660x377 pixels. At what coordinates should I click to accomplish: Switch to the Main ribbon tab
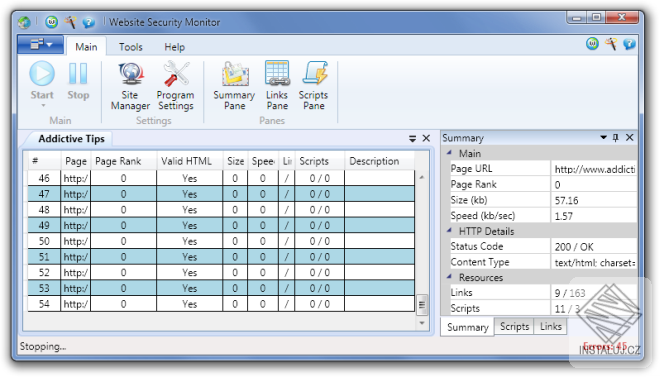(x=86, y=47)
